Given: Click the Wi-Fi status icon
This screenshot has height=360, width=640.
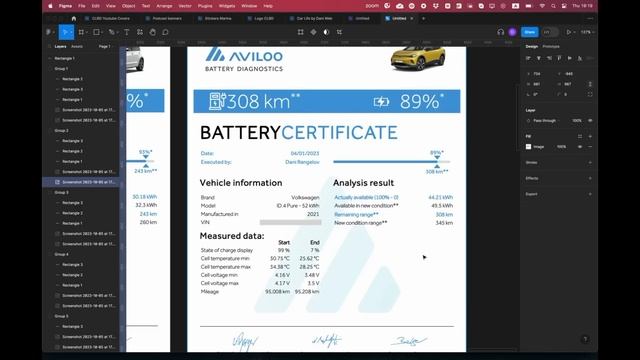Looking at the screenshot, I should click(542, 6).
